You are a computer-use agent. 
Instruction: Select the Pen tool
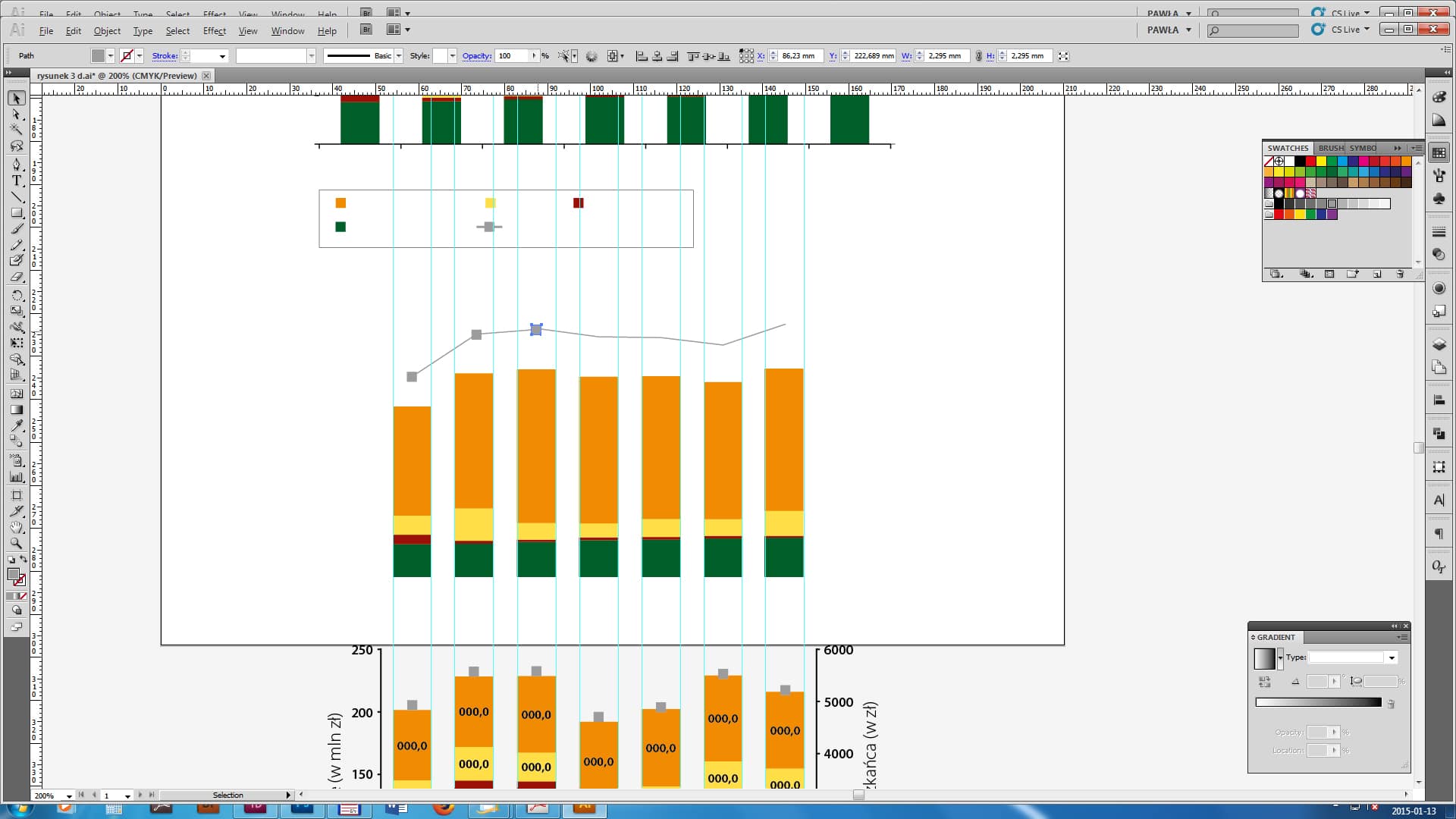coord(17,165)
